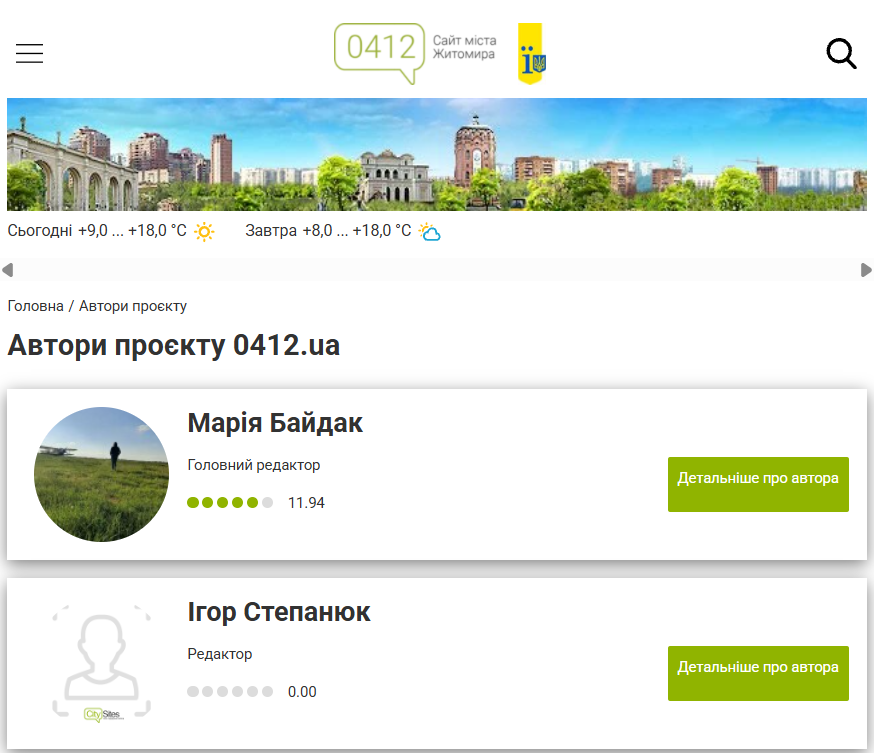Follow the Головна breadcrumb link
874x753 pixels.
[x=36, y=306]
